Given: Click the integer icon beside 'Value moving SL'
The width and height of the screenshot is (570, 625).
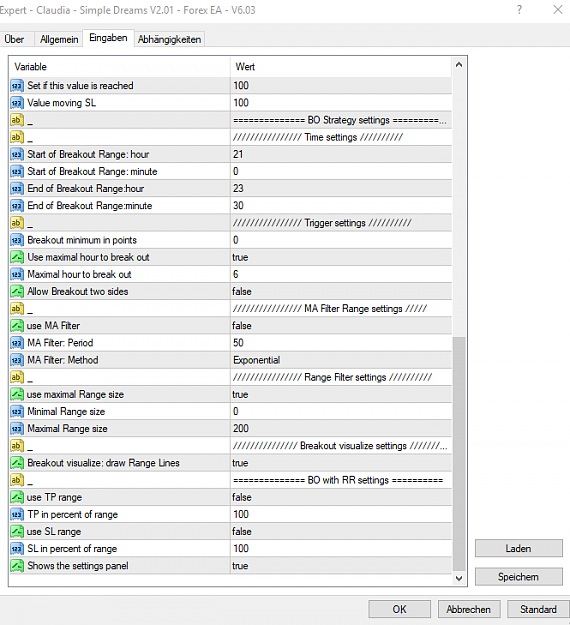Looking at the screenshot, I should tap(17, 103).
